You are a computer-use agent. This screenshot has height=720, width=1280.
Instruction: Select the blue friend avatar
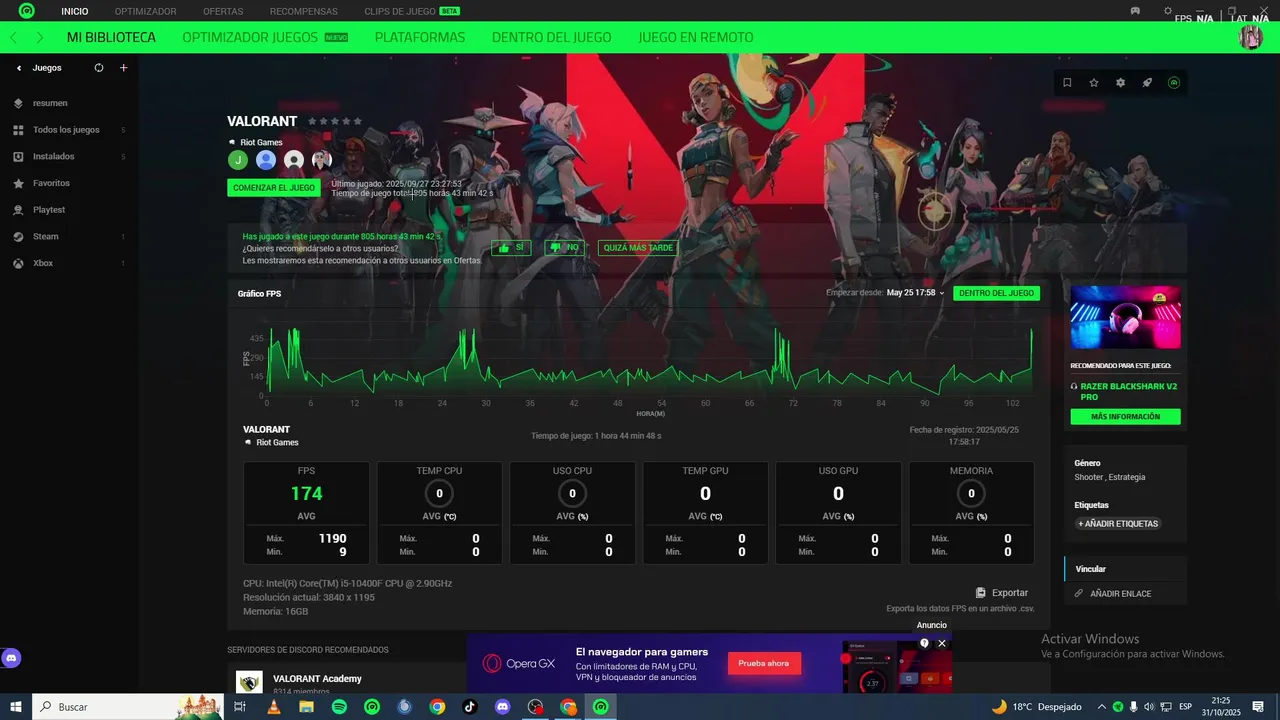click(x=266, y=160)
